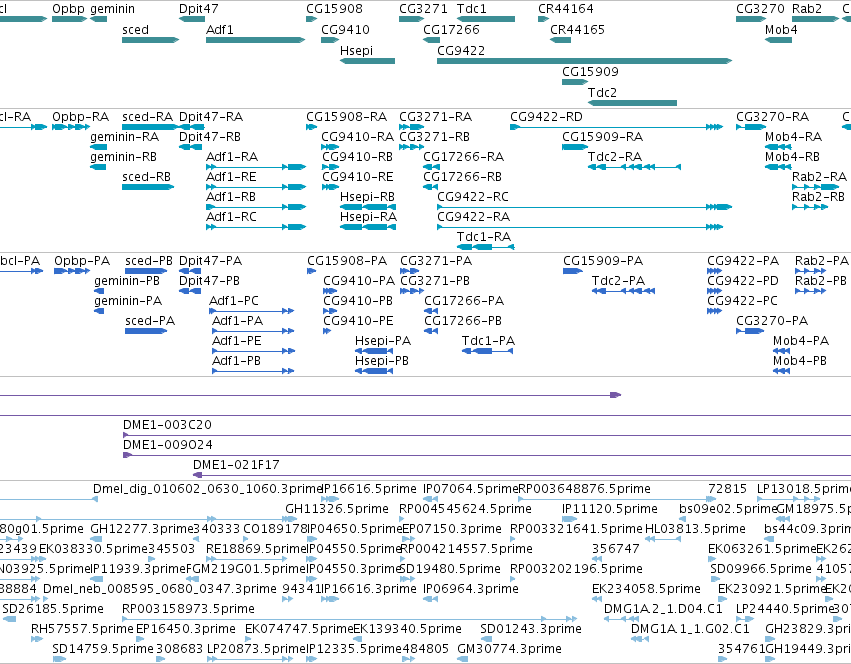Image resolution: width=851 pixels, height=664 pixels.
Task: Click the CR44164 gene label
Action: (566, 9)
